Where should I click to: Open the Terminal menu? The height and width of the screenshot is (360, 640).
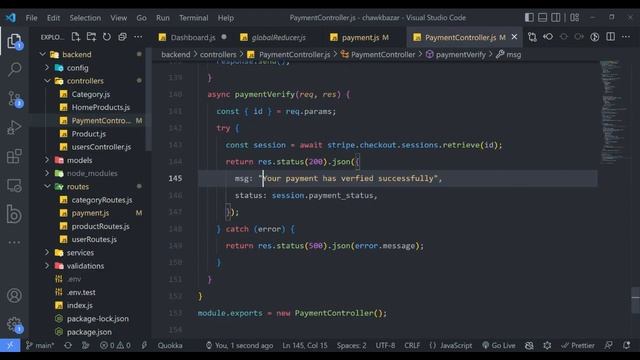[x=193, y=18]
